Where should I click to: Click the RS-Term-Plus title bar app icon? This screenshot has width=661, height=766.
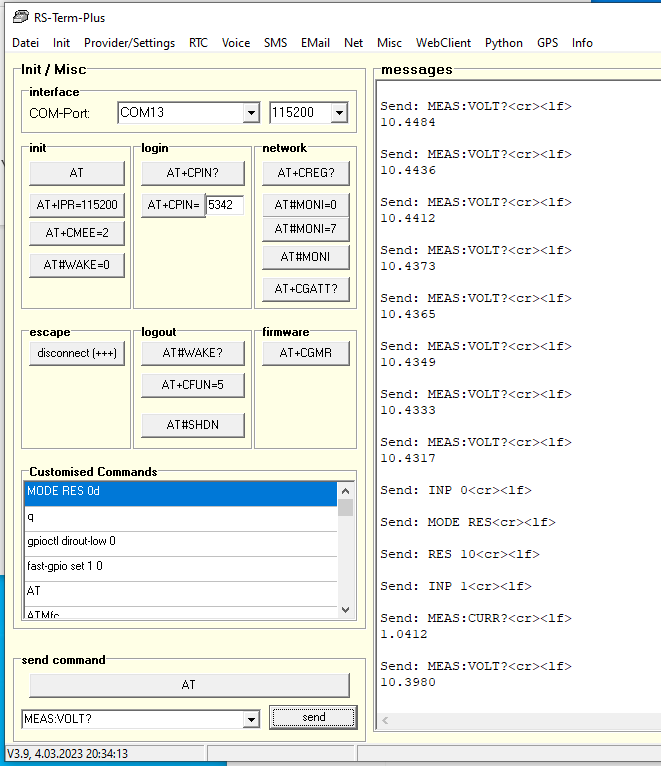click(x=20, y=17)
